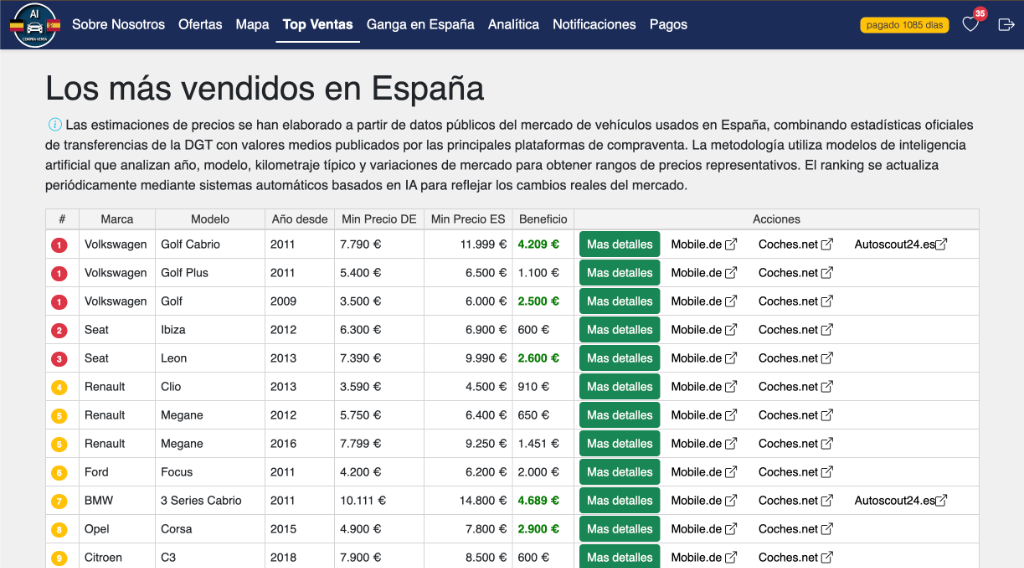Click the AI car logo in navbar

[35, 24]
